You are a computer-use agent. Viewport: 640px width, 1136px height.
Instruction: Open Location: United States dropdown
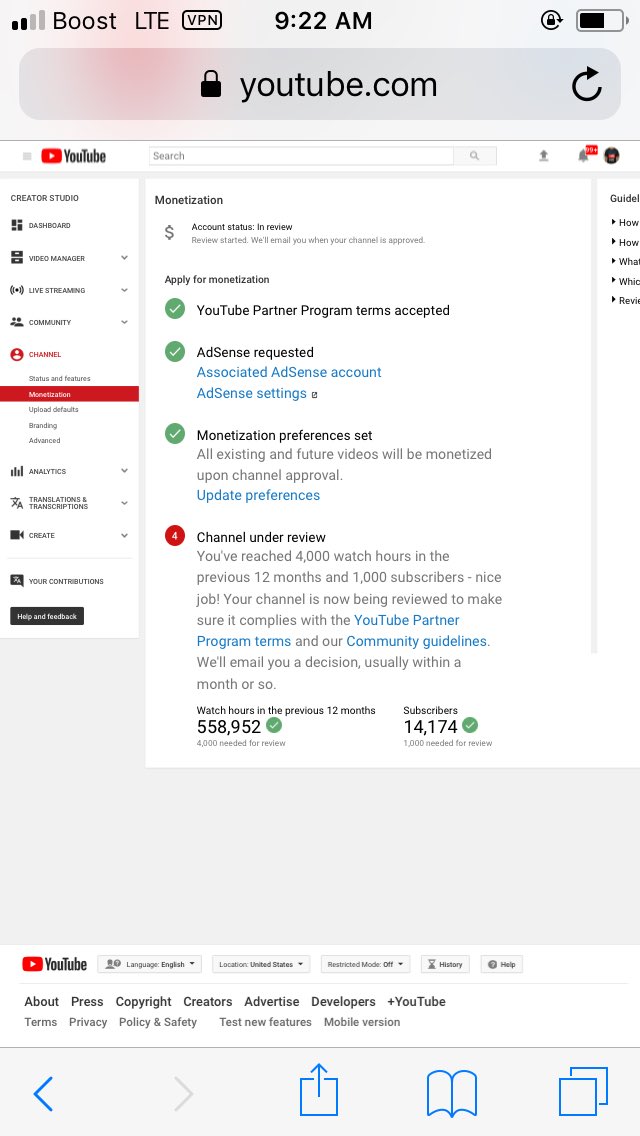[x=261, y=964]
